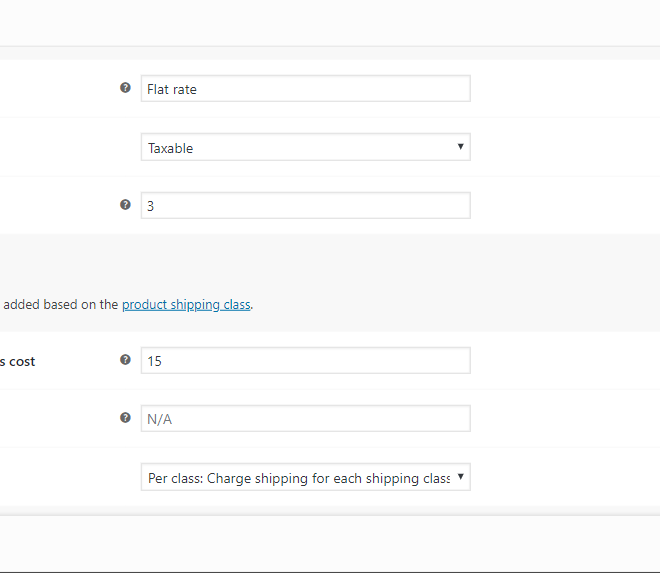Click help tooltip icon beside the 3 field

click(125, 205)
